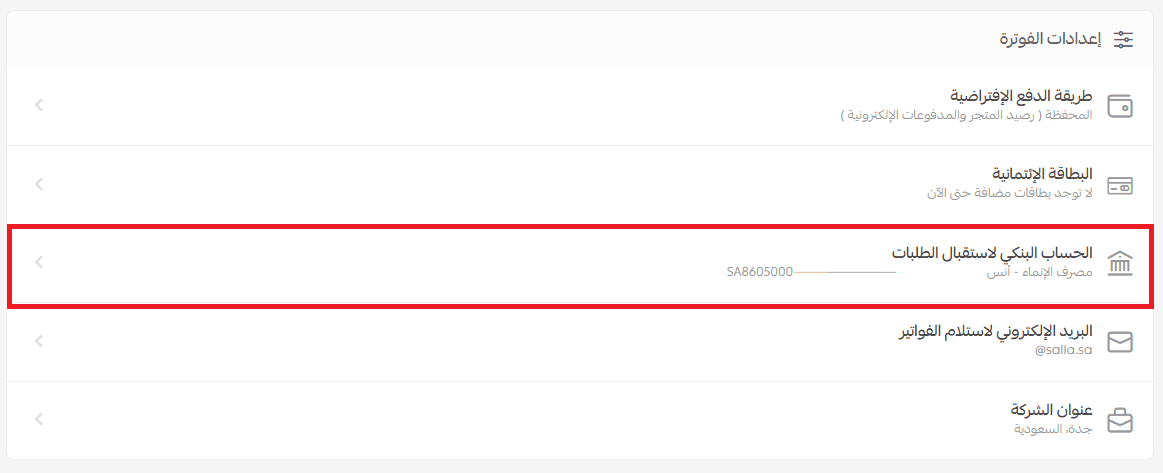Image resolution: width=1163 pixels, height=473 pixels.
Task: Click the briefcase icon for company address
Action: tap(1120, 421)
